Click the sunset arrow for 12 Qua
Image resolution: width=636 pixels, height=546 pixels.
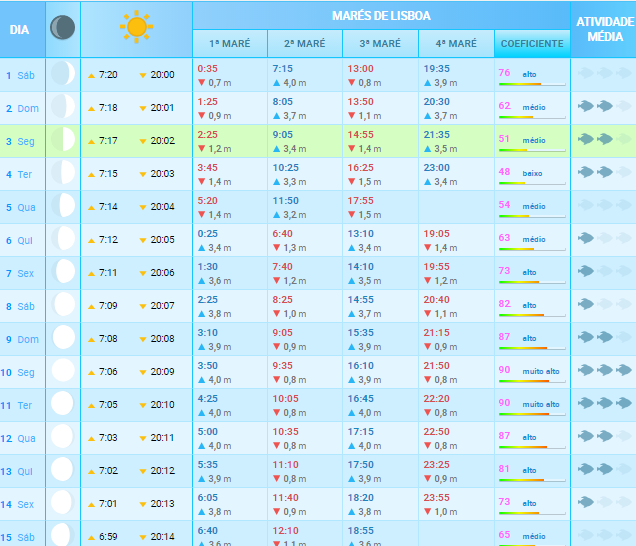[143, 439]
